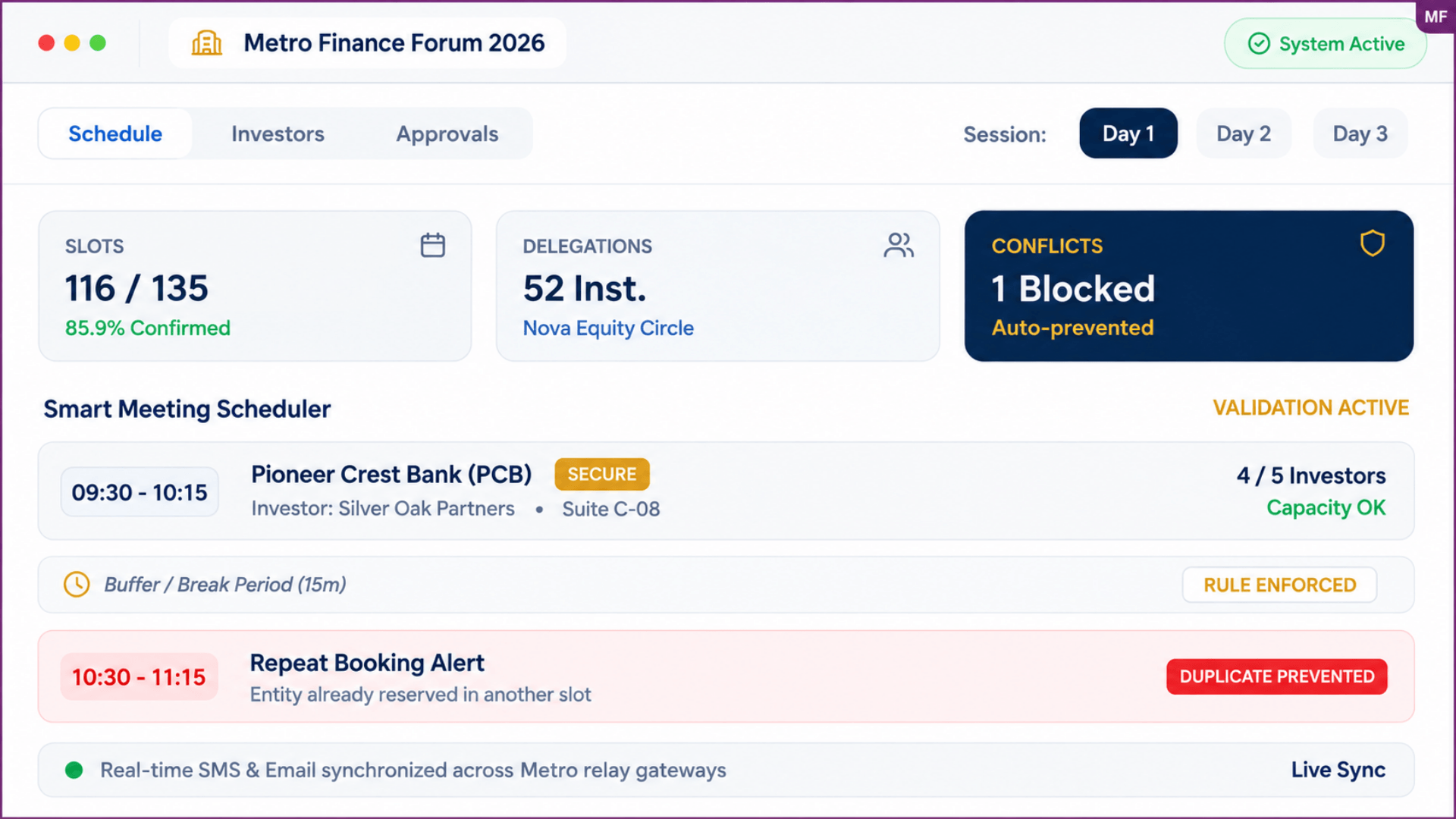The width and height of the screenshot is (1456, 819).
Task: Click the 10:30 - 11:15 time slot
Action: pyautogui.click(x=140, y=676)
